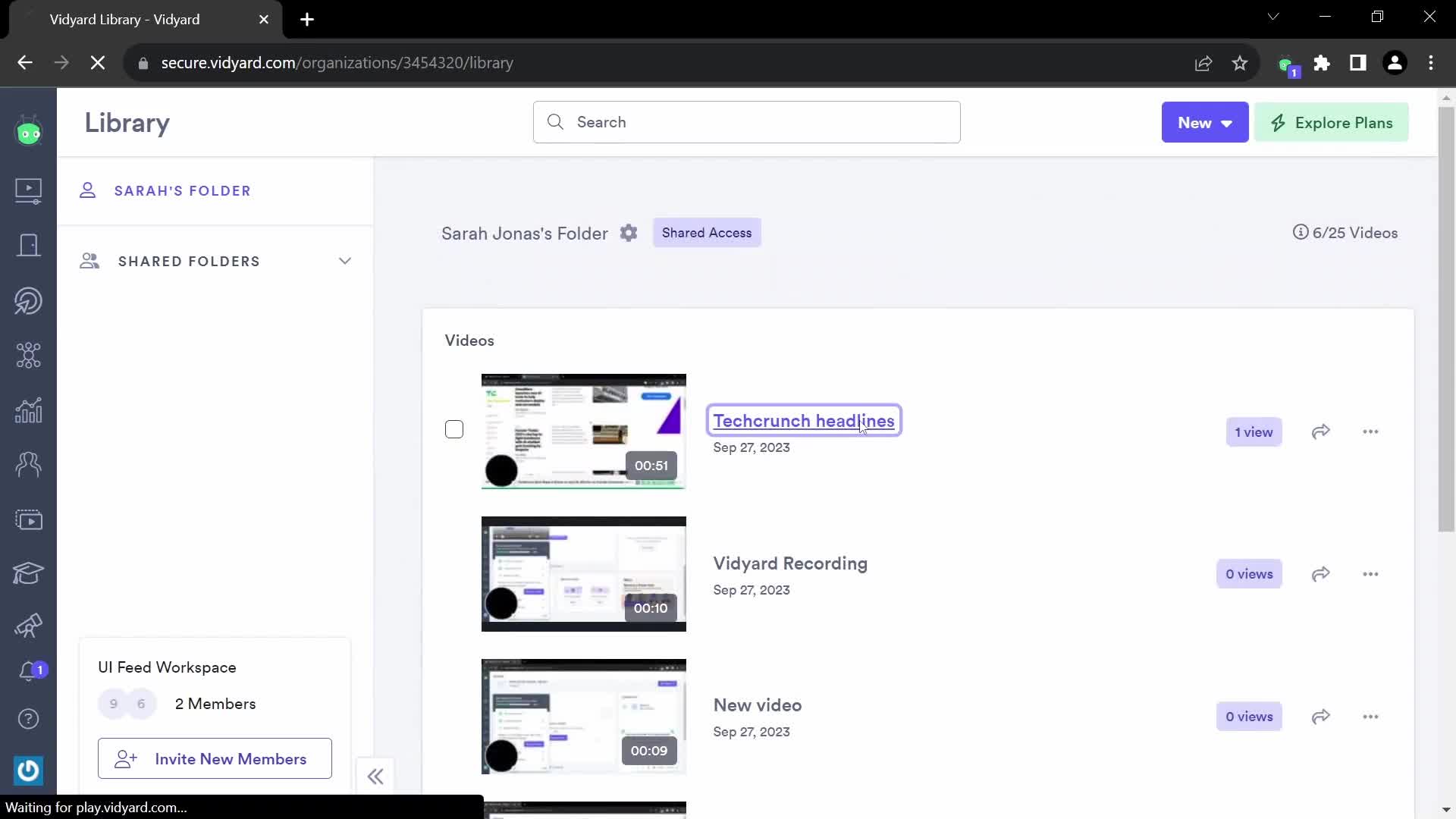This screenshot has height=819, width=1456.
Task: Open Sarah Jonas's Folder settings gear
Action: coord(629,233)
